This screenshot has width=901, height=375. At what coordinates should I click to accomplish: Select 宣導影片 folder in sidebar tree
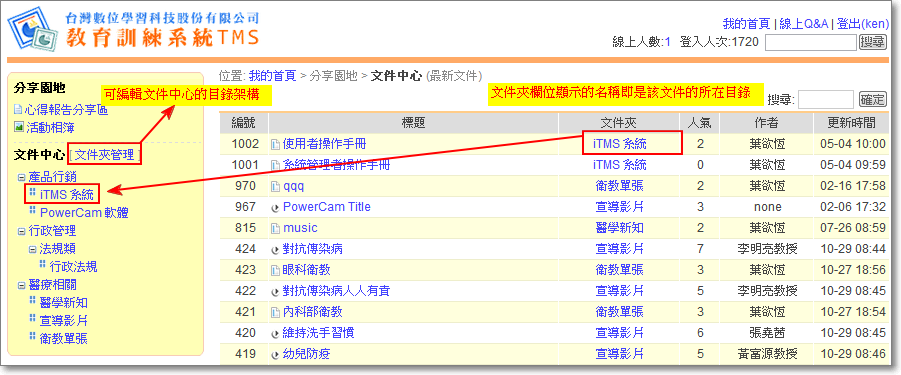tap(63, 320)
